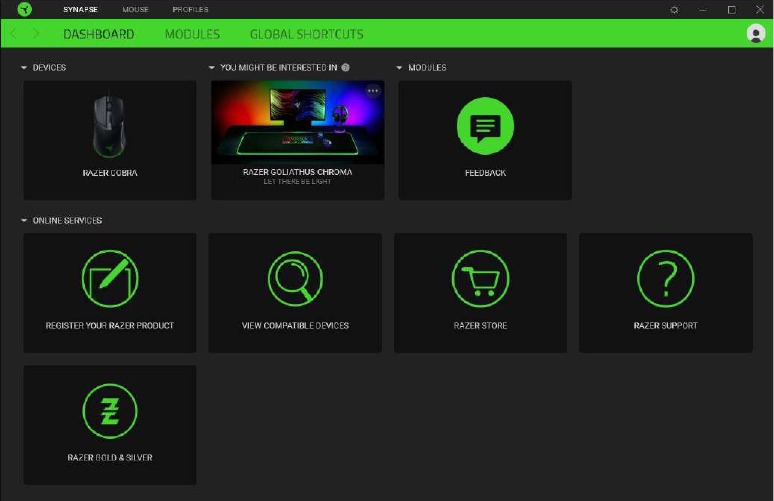The height and width of the screenshot is (501, 774).
Task: Click View Compatible Devices magnifier icon
Action: pyautogui.click(x=295, y=278)
